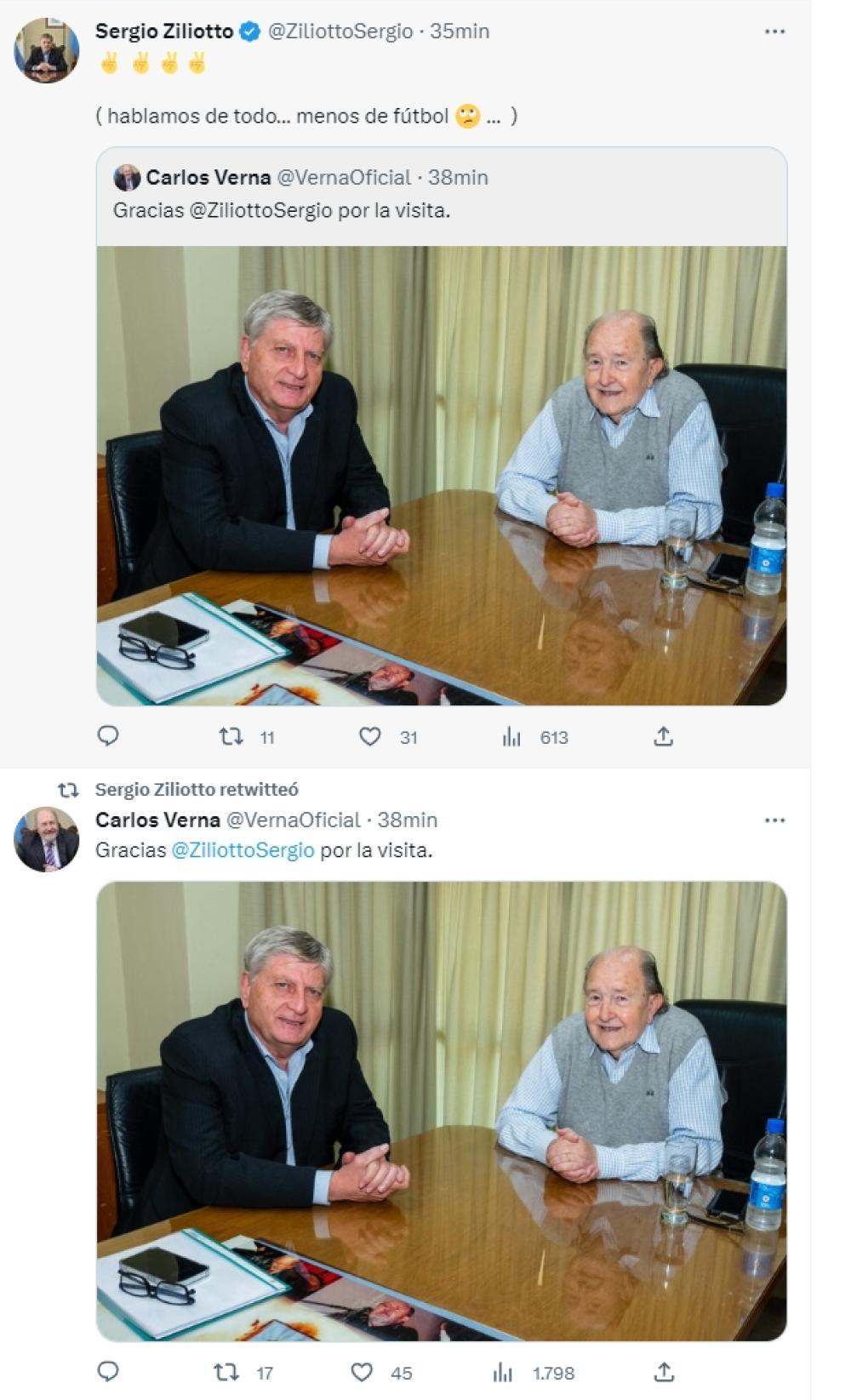Open more options on Verna's tweet

click(x=774, y=820)
